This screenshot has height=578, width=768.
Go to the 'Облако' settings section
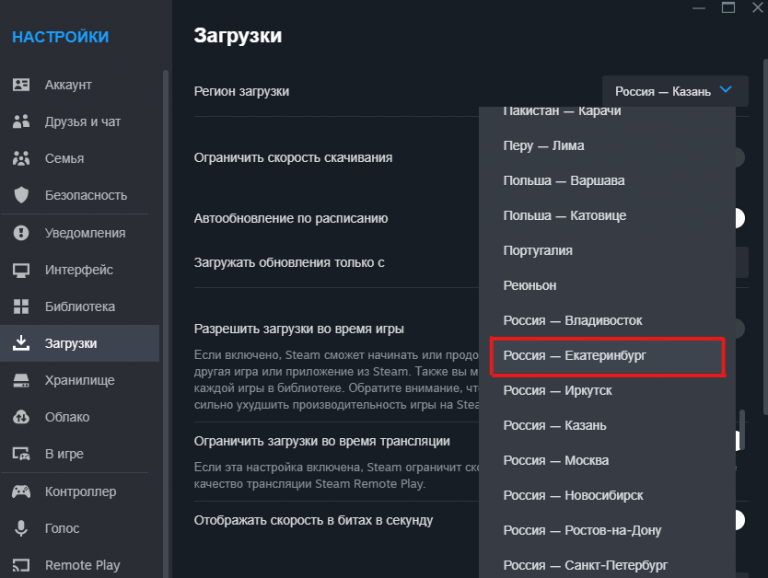coord(67,418)
